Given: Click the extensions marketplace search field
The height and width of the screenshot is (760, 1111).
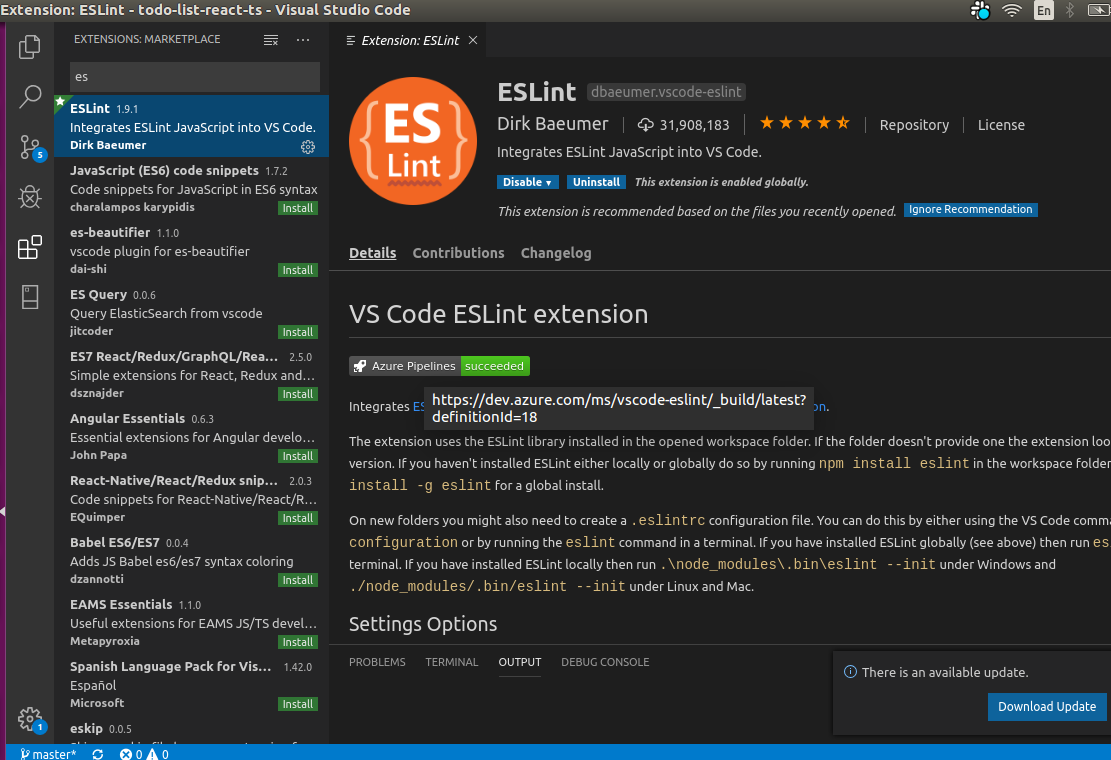Looking at the screenshot, I should [194, 76].
